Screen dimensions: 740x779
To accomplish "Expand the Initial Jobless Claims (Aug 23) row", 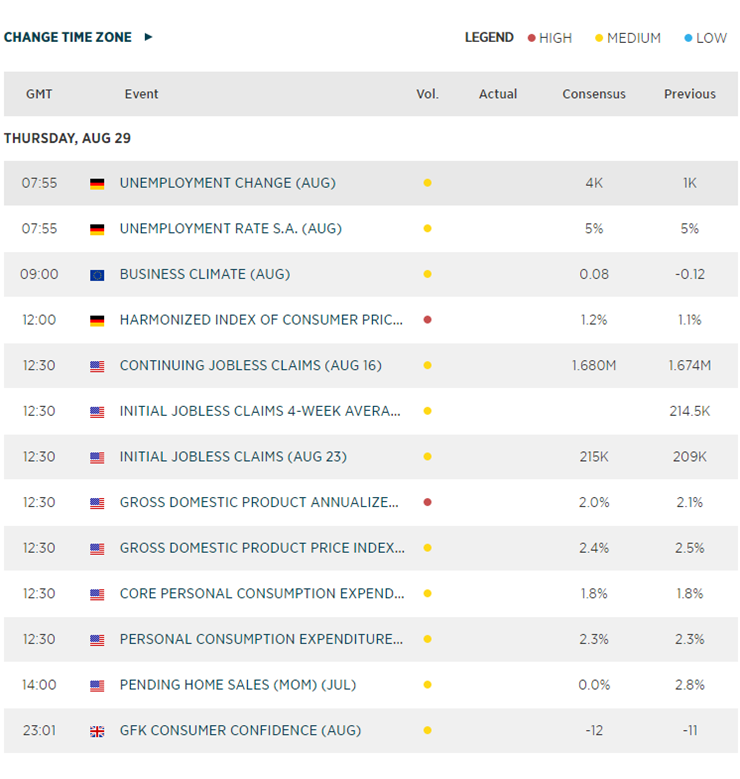I will 234,457.
